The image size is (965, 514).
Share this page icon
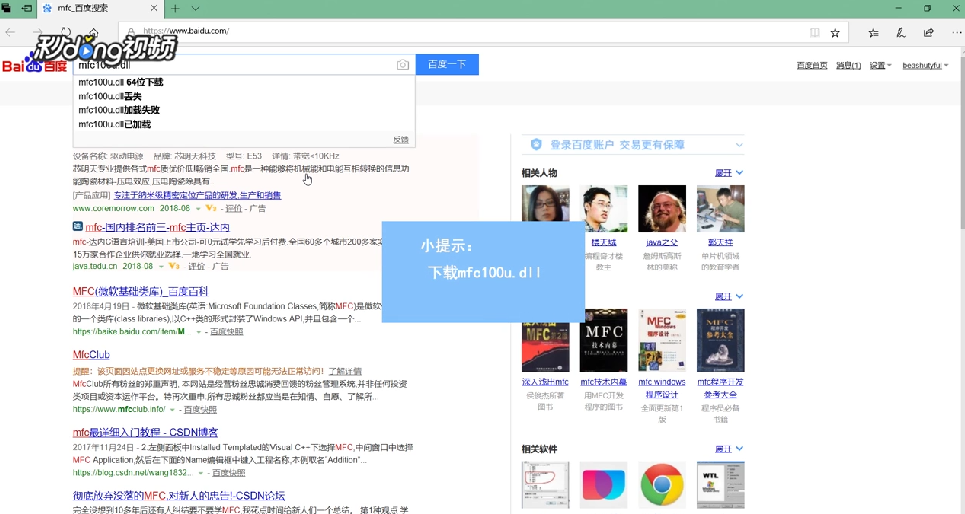[929, 33]
